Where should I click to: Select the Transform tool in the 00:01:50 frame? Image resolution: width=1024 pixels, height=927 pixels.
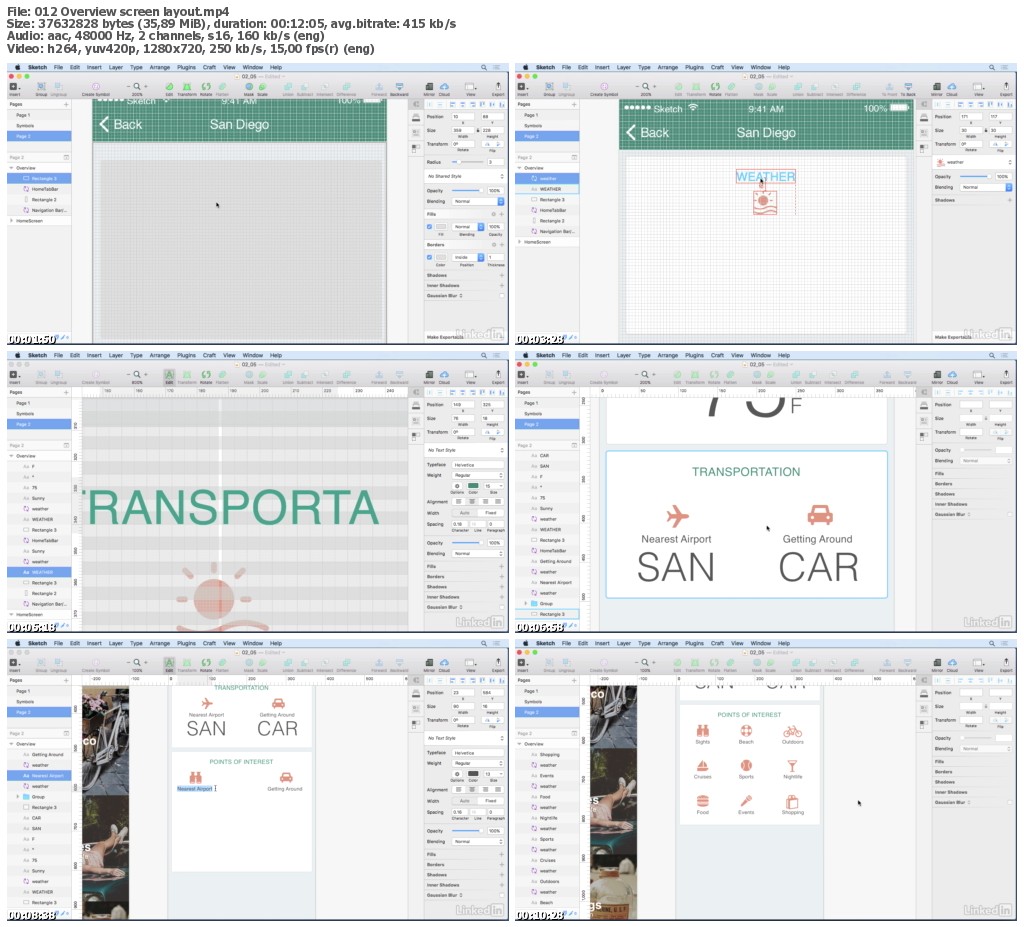187,87
